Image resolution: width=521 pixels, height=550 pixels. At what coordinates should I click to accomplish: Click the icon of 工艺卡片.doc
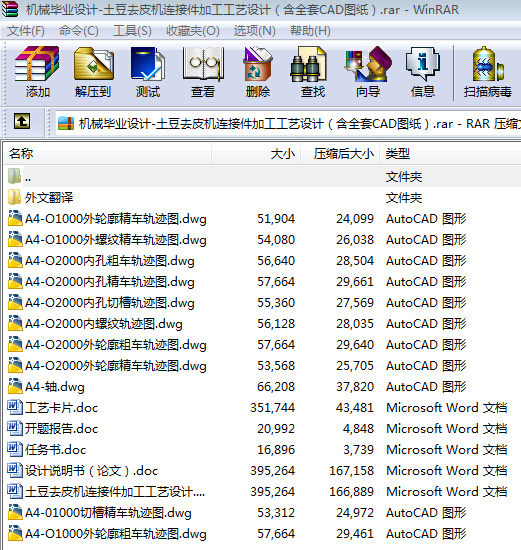point(14,407)
